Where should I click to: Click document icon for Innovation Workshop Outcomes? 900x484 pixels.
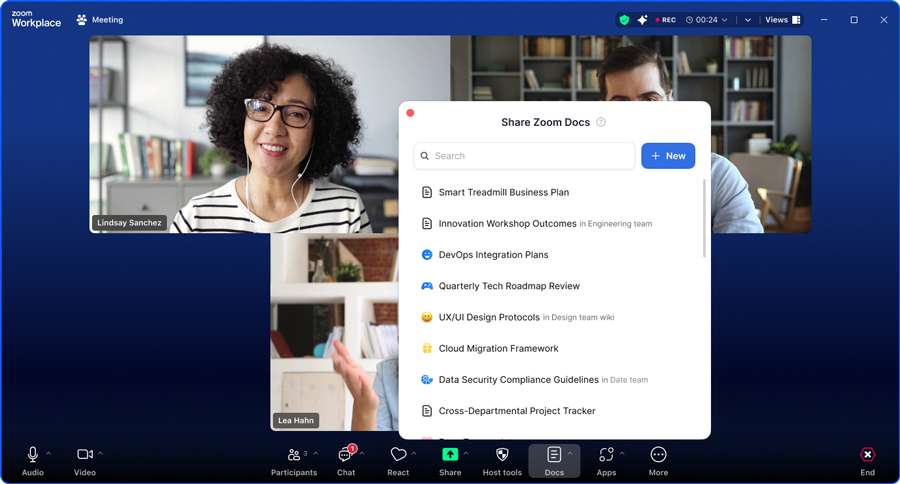pos(426,223)
